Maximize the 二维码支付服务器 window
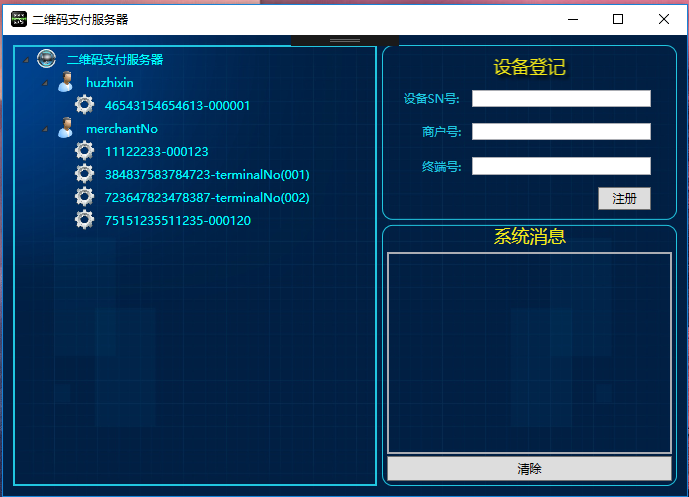 pyautogui.click(x=618, y=19)
